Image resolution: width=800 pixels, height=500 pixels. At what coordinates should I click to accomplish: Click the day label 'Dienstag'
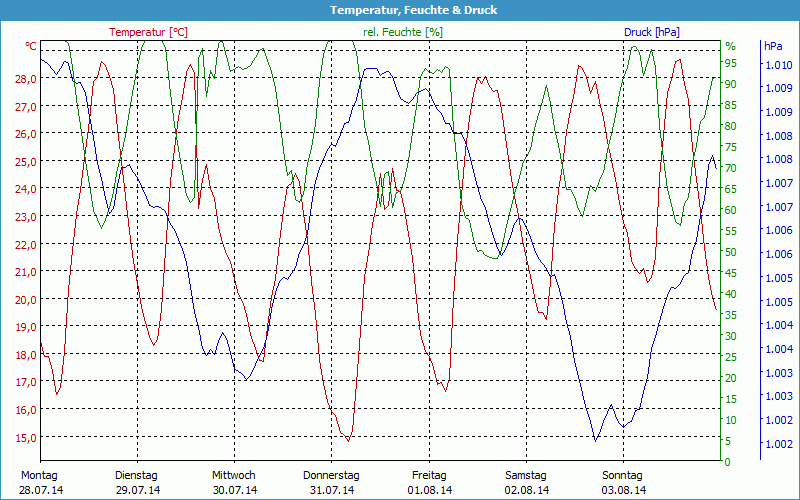click(x=136, y=476)
